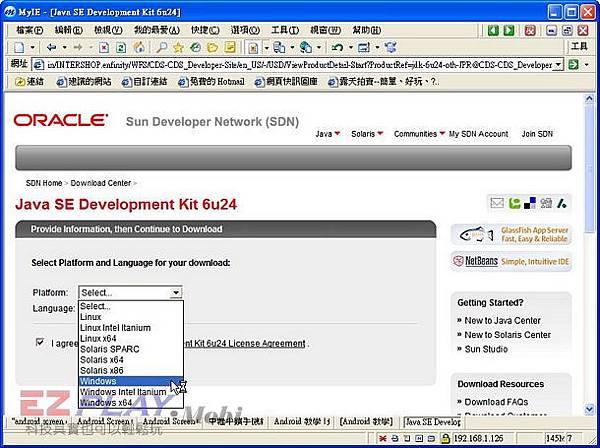This screenshot has width=600, height=448.
Task: Toggle the popup blocker toolbar button
Action: point(252,47)
